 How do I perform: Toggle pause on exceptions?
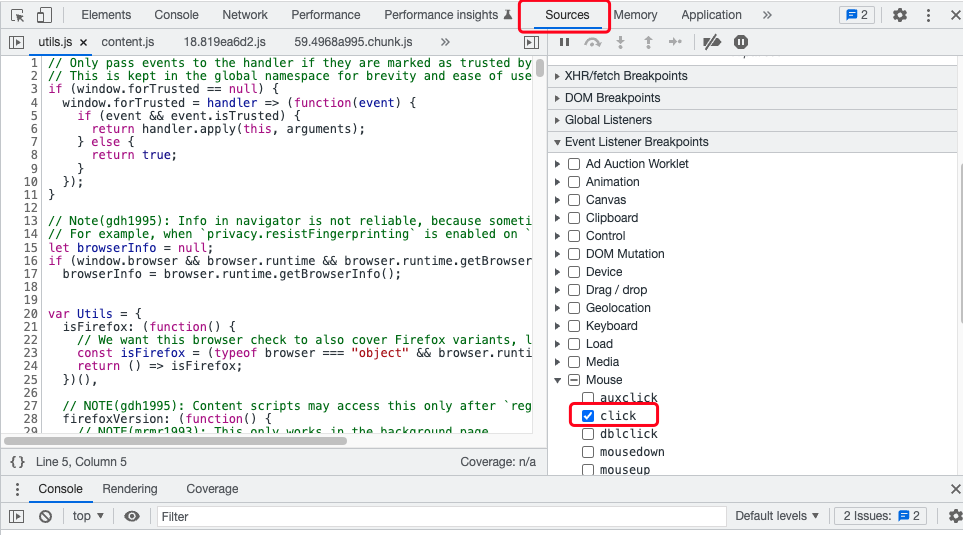741,42
